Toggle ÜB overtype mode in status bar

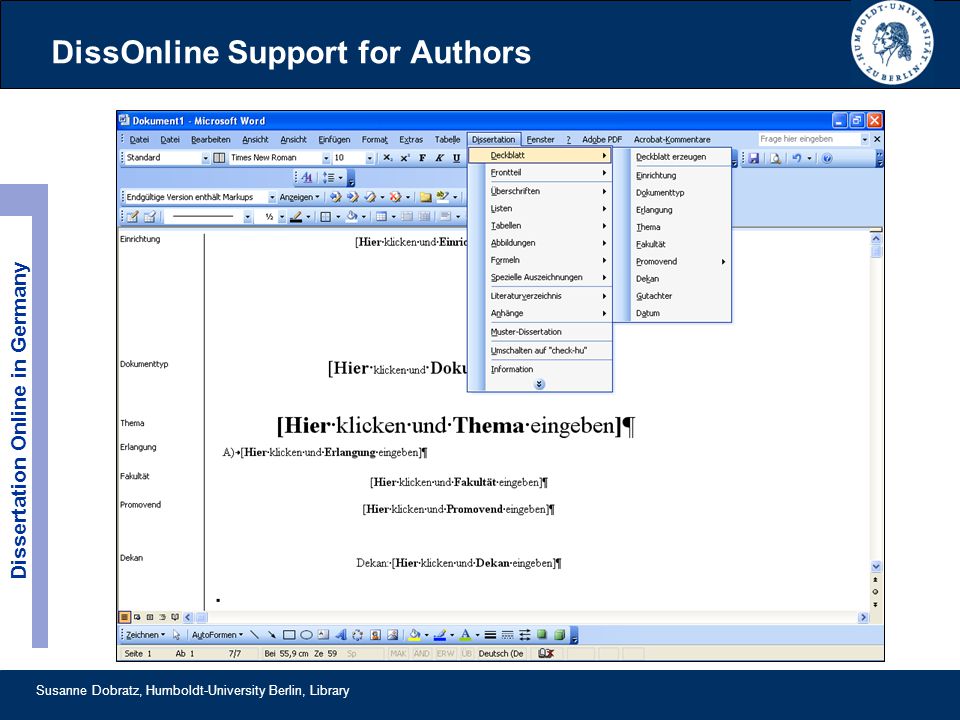point(467,653)
